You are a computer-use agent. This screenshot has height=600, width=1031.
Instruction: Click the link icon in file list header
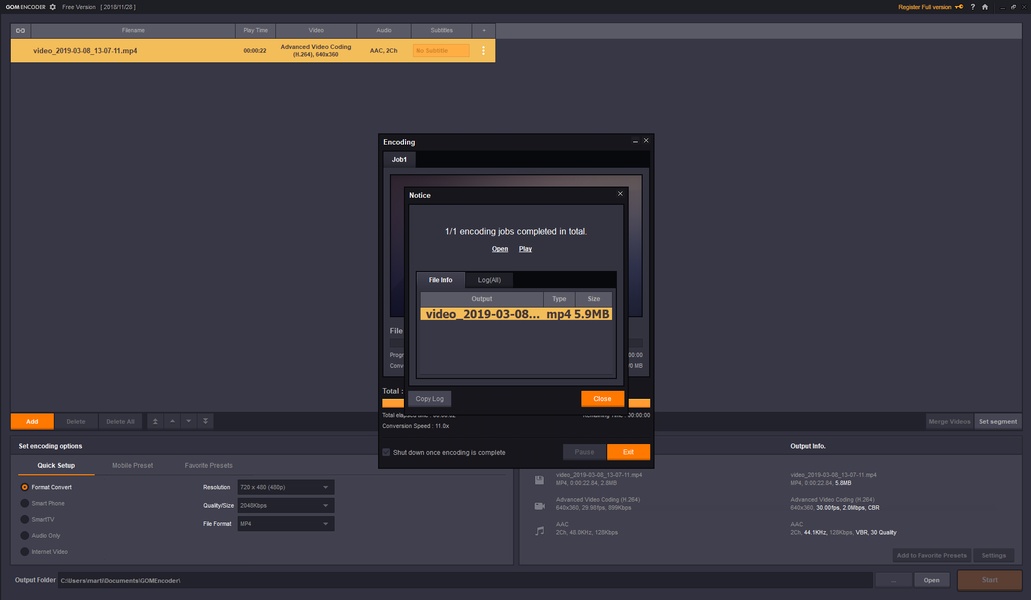[20, 31]
